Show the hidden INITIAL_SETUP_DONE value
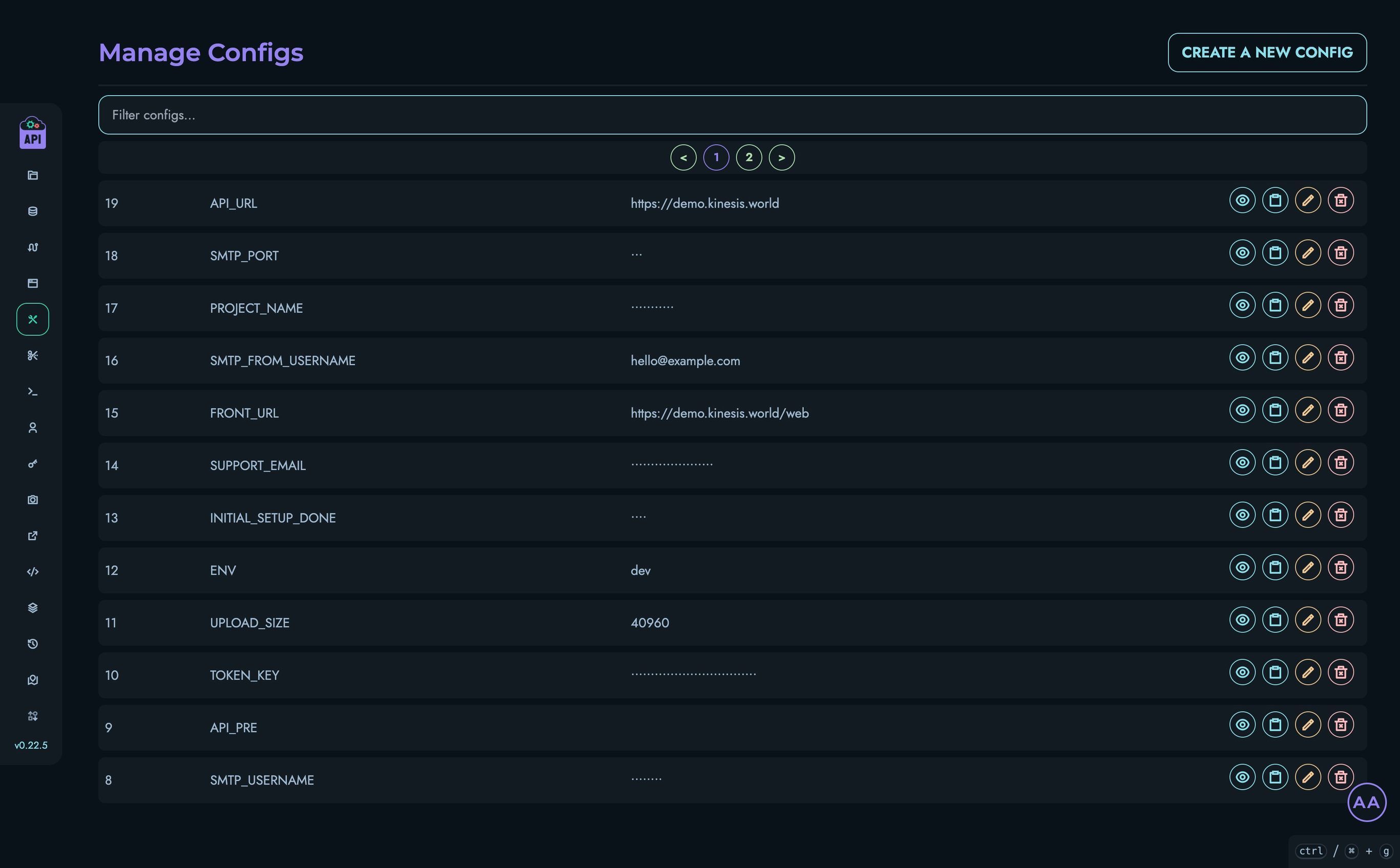The image size is (1400, 868). [1243, 515]
